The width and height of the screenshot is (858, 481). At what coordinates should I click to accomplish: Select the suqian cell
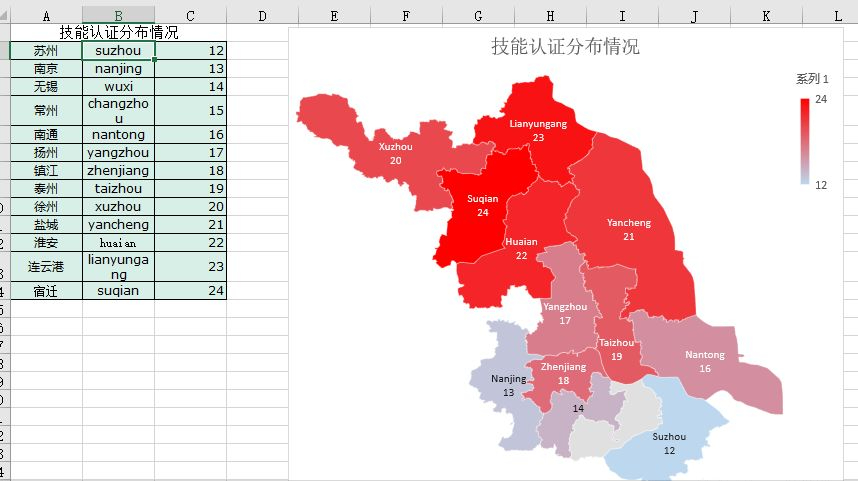tap(118, 291)
